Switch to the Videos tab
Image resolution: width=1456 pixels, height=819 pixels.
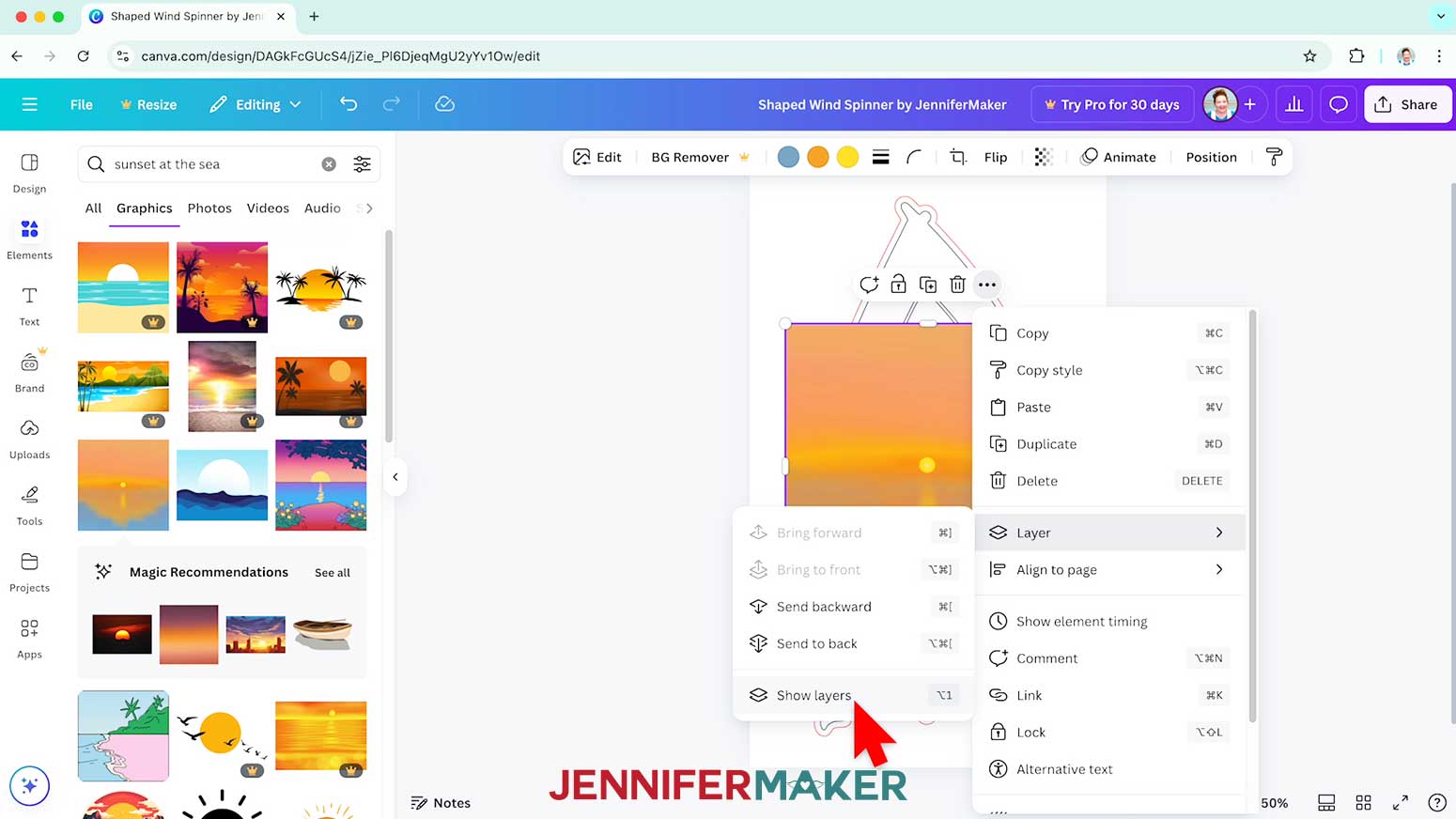click(268, 209)
